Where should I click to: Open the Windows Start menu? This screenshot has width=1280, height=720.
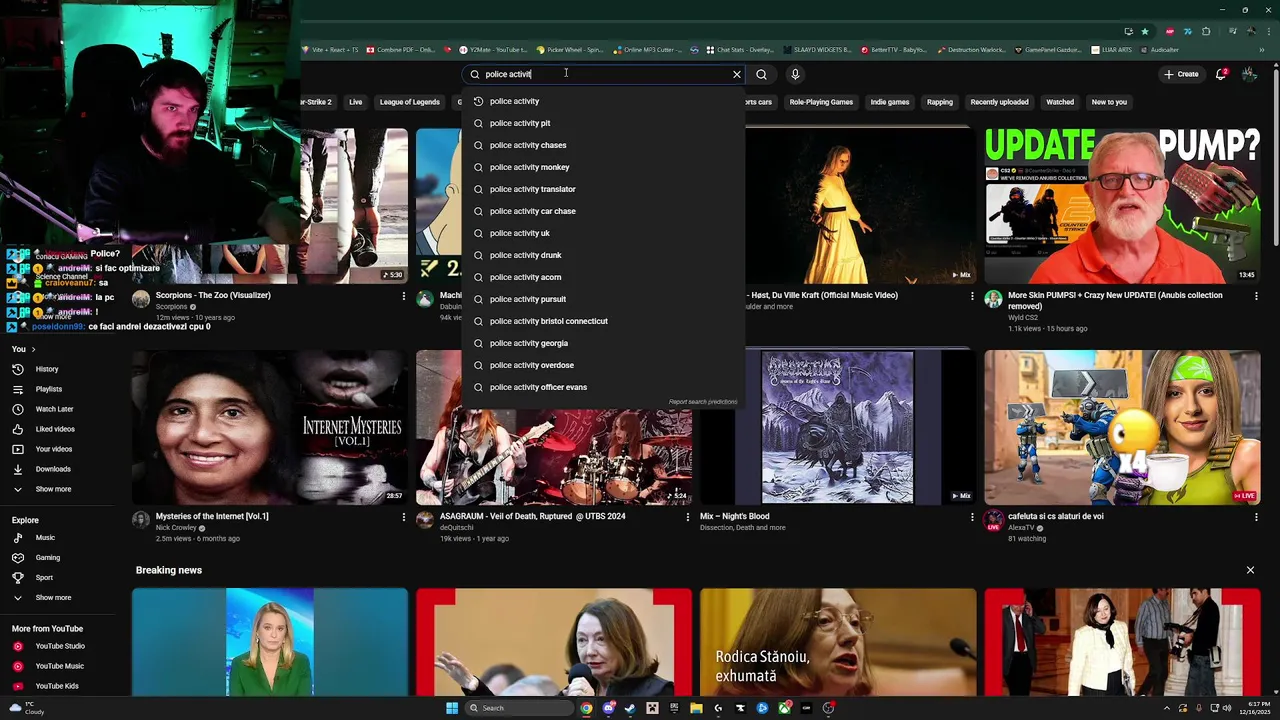click(x=452, y=708)
